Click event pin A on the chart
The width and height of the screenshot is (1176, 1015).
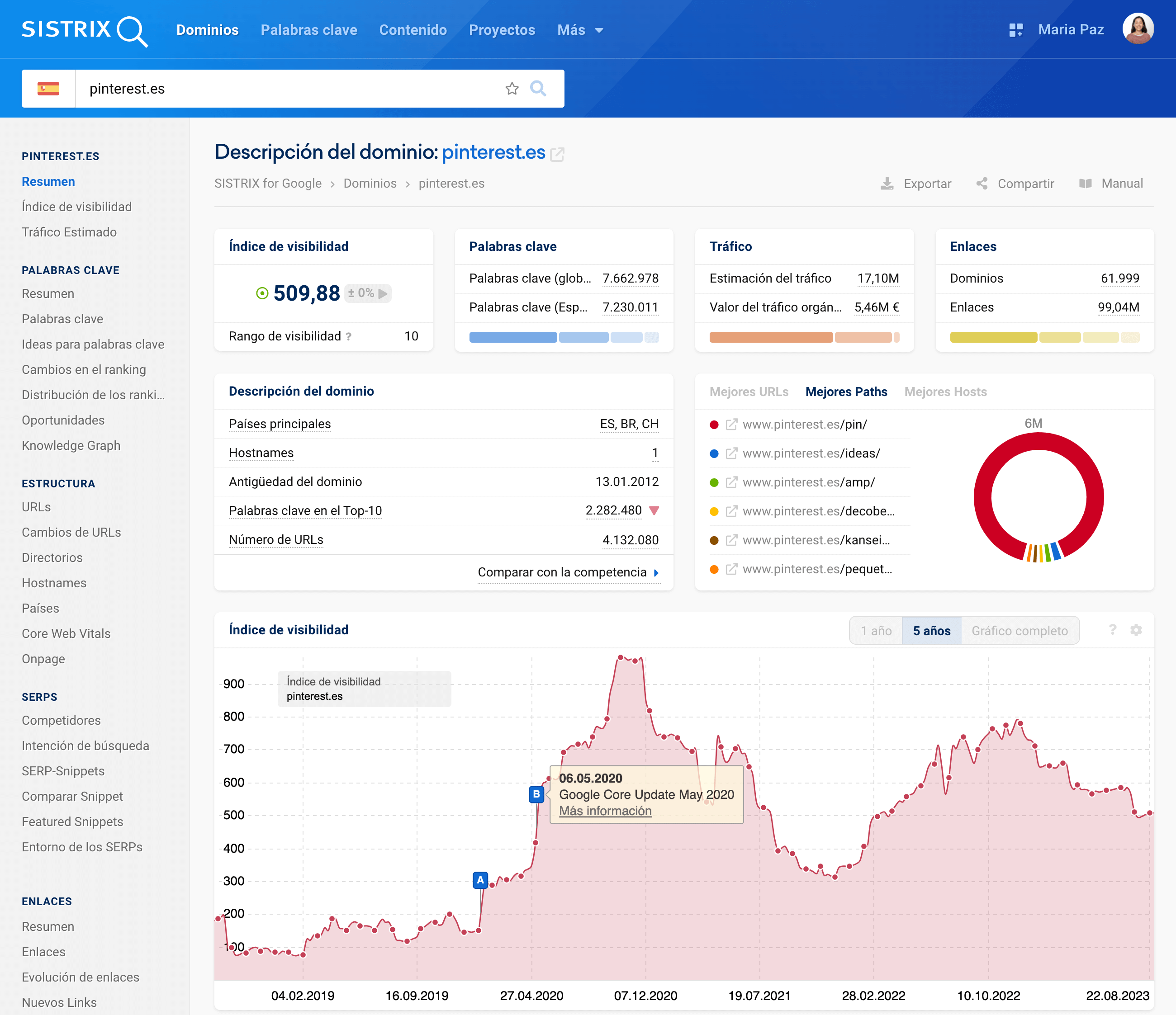tap(480, 880)
